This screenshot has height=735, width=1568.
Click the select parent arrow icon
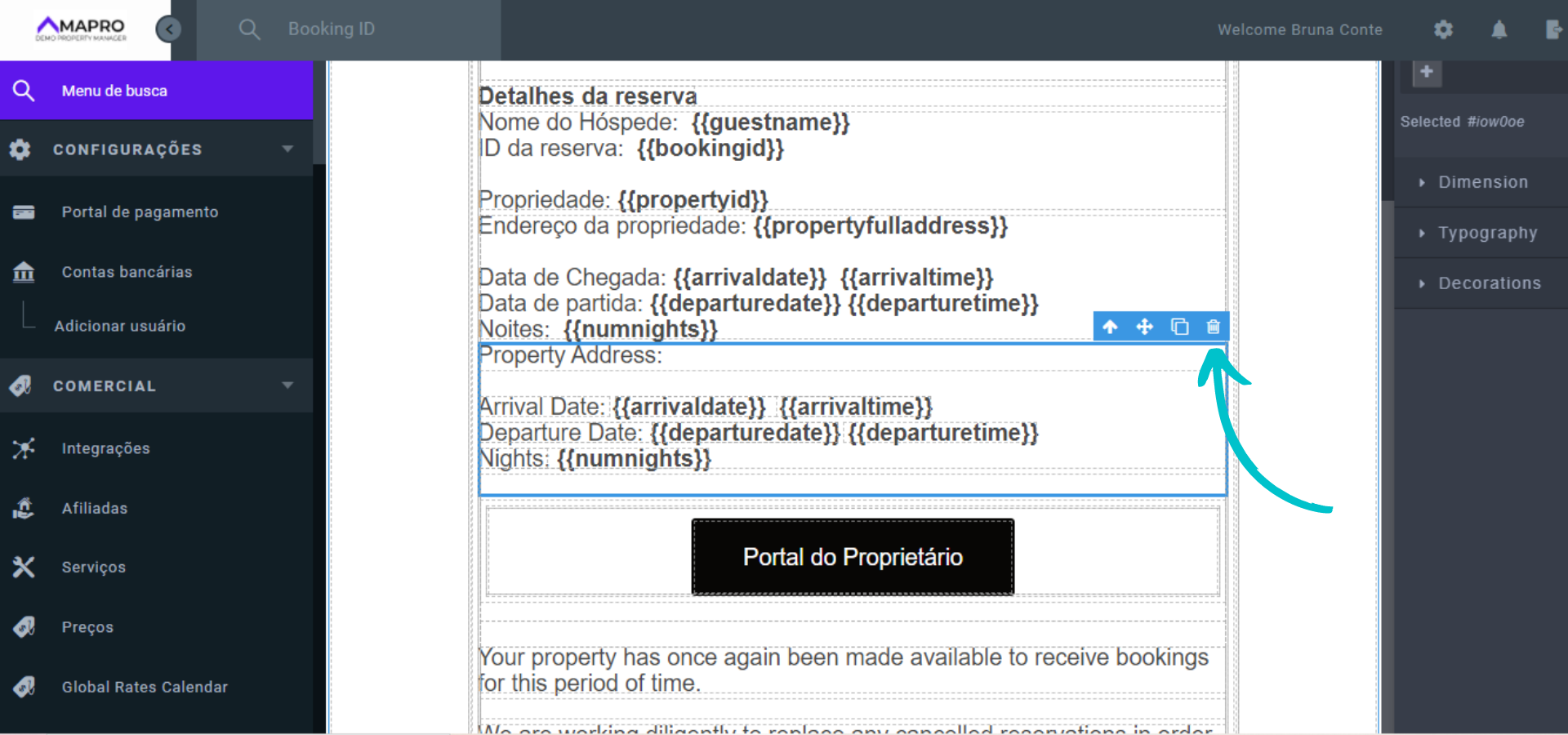1111,326
